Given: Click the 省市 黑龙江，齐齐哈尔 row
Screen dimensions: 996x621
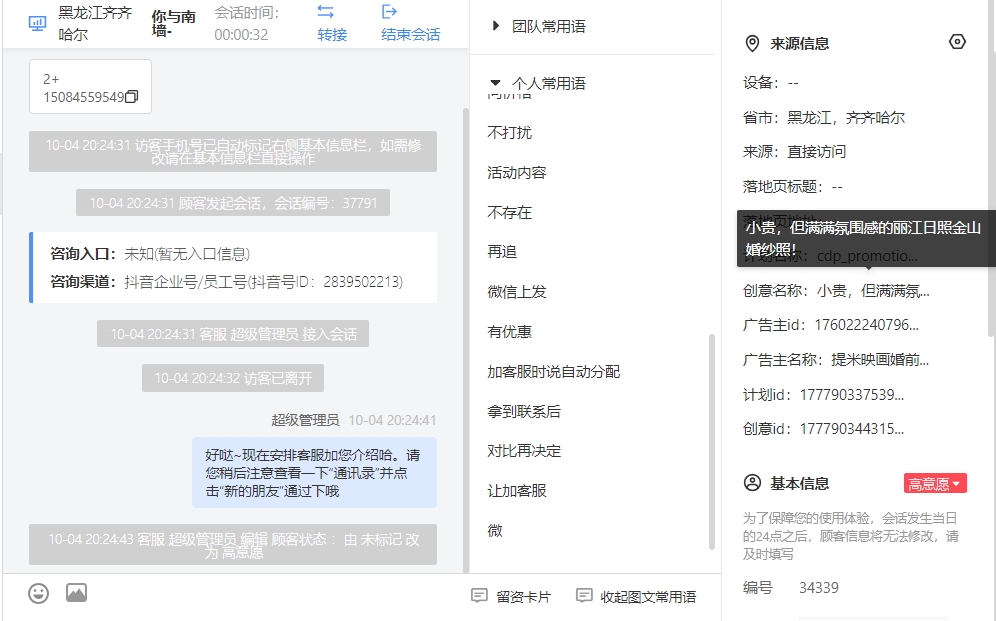Looking at the screenshot, I should (x=824, y=117).
